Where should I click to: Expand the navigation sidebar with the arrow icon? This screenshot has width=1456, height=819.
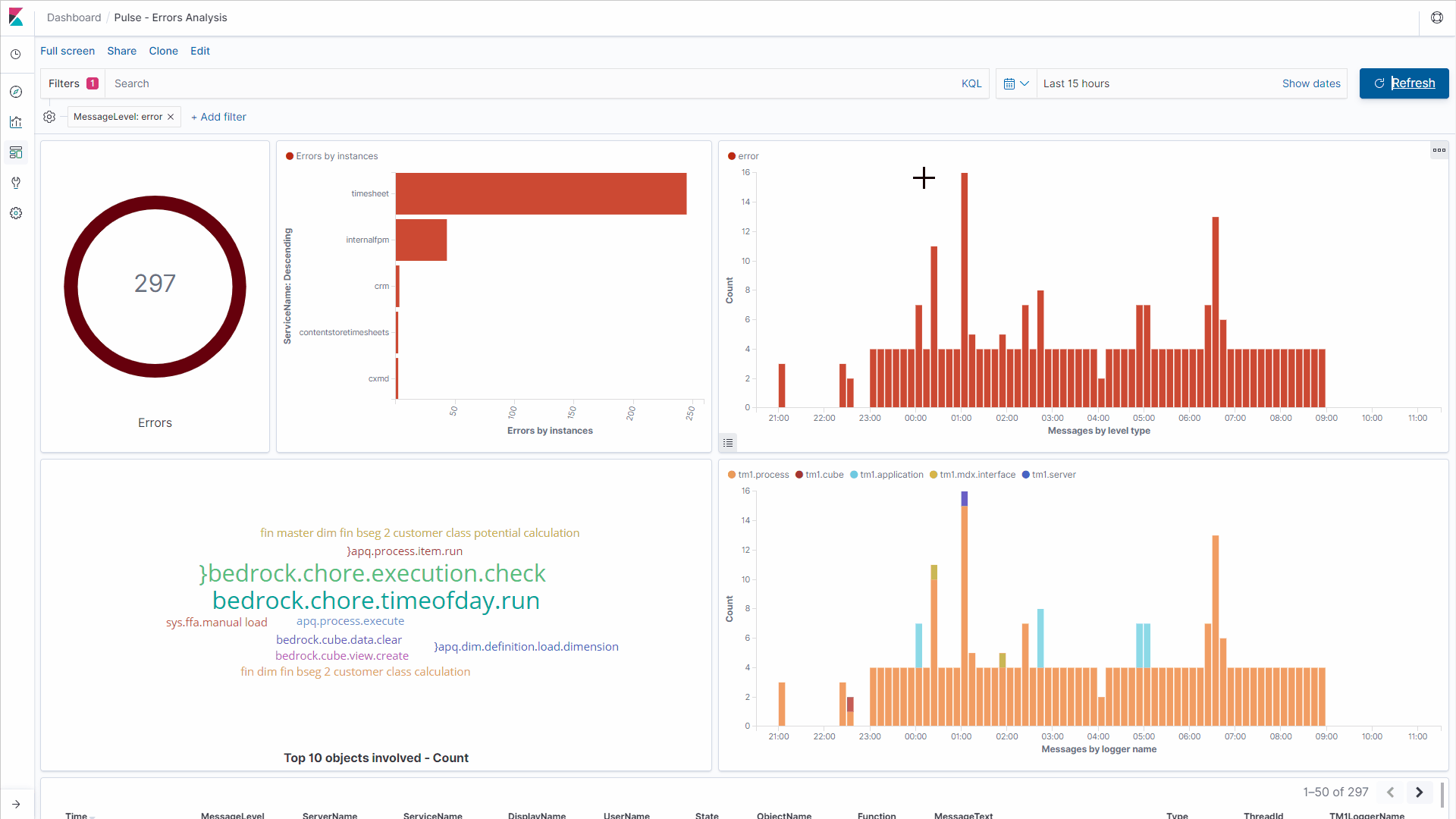click(15, 804)
